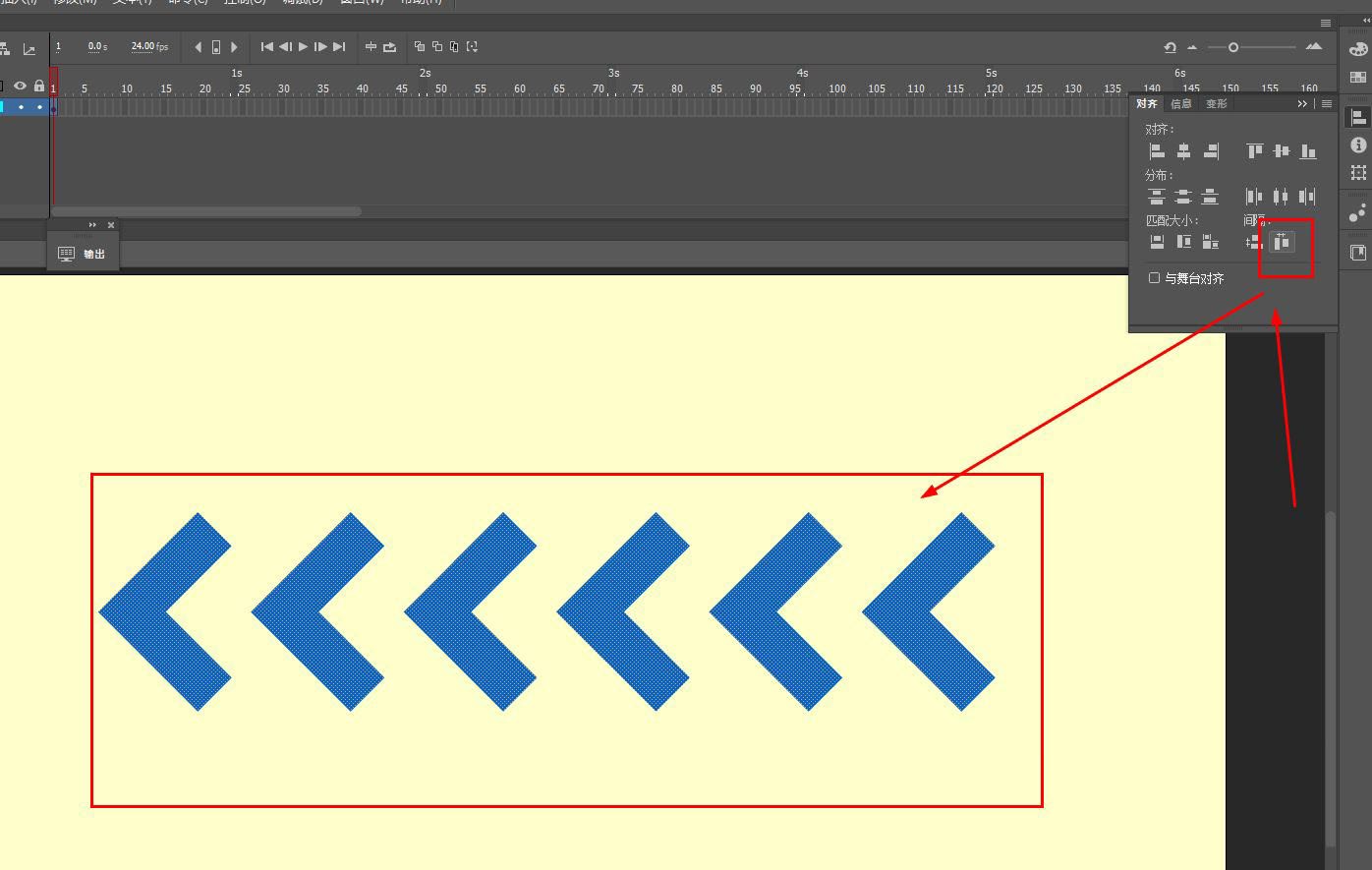Open the Color panel from dock
The width and height of the screenshot is (1372, 870).
[x=1358, y=49]
